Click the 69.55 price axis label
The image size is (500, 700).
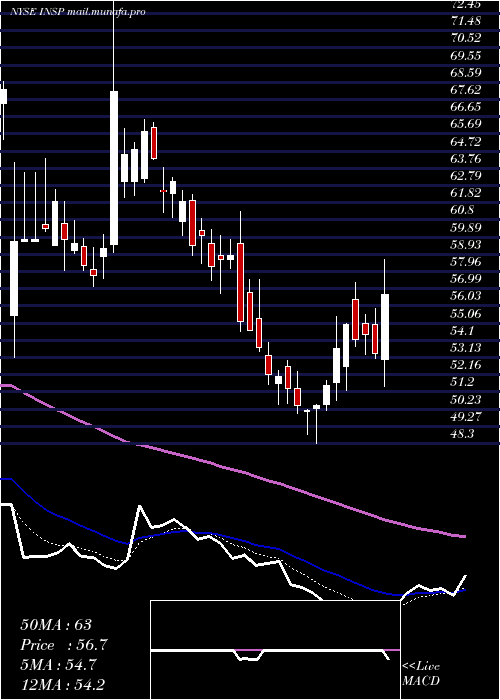click(x=466, y=55)
